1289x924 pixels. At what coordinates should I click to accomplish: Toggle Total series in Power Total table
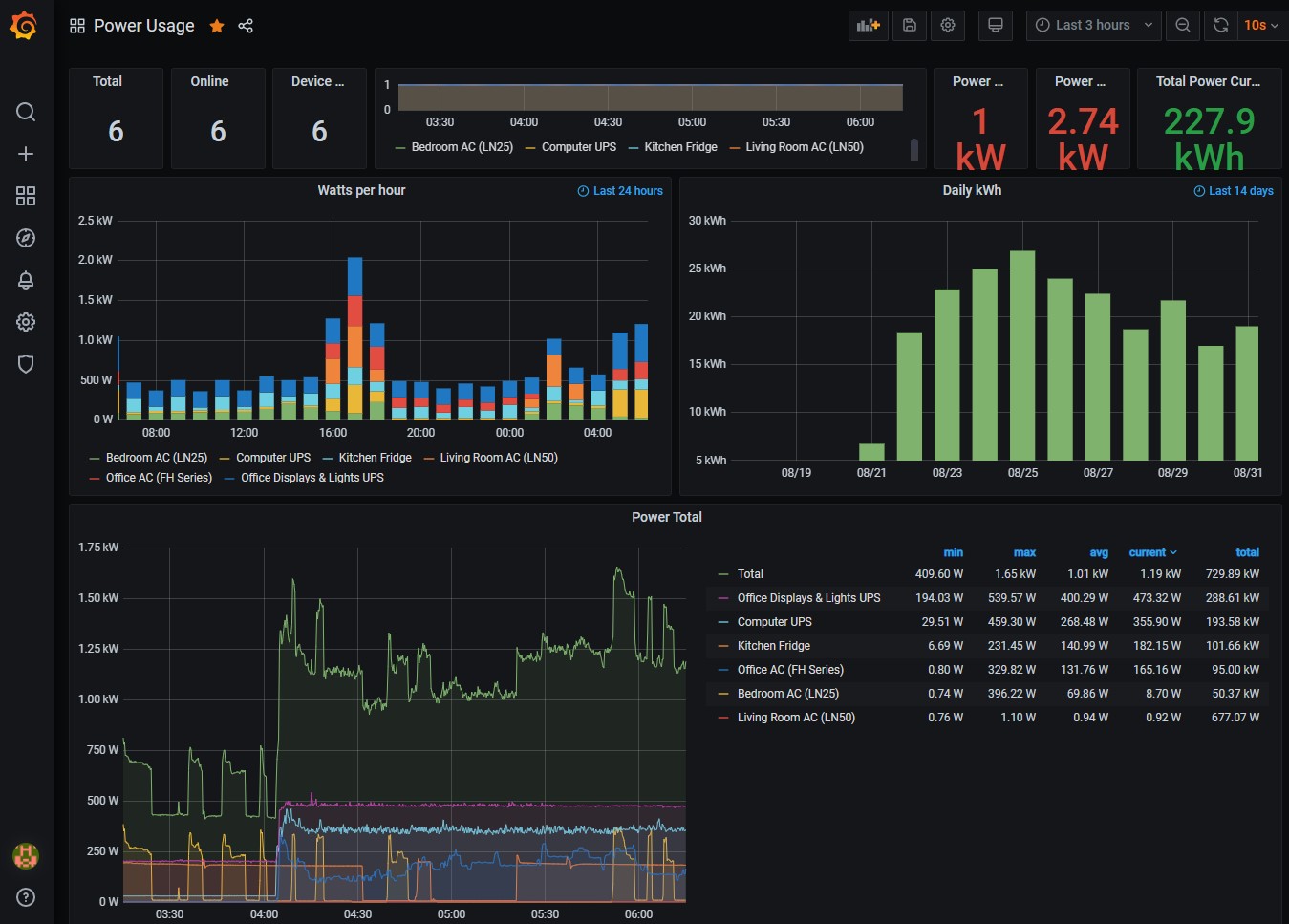coord(750,574)
